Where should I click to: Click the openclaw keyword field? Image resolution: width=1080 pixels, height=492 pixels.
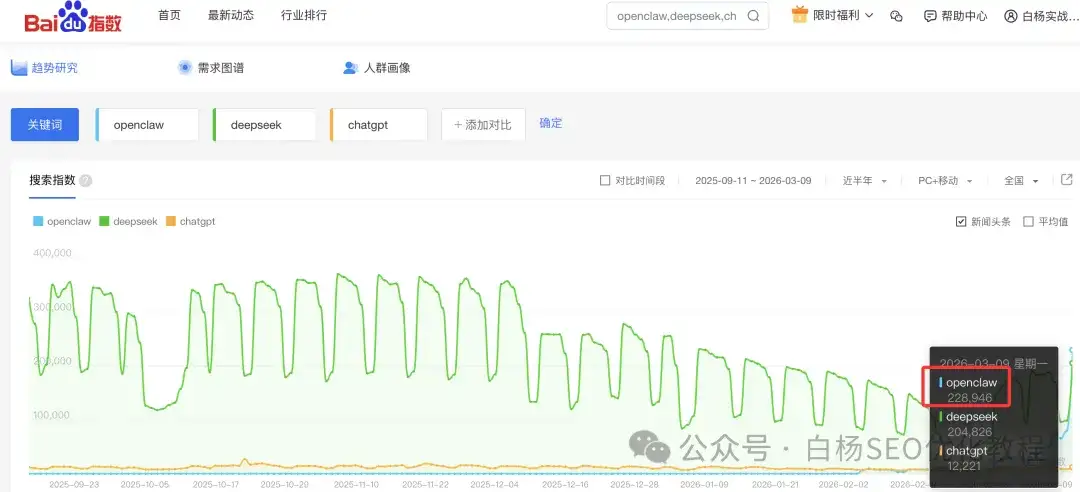[147, 125]
